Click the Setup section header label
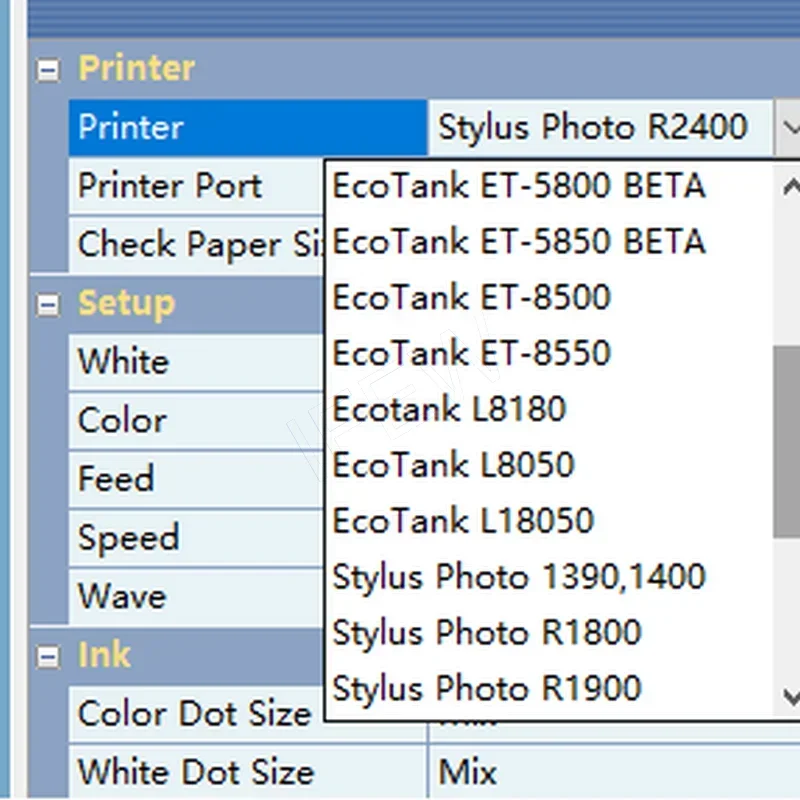The width and height of the screenshot is (800, 800). click(x=127, y=305)
